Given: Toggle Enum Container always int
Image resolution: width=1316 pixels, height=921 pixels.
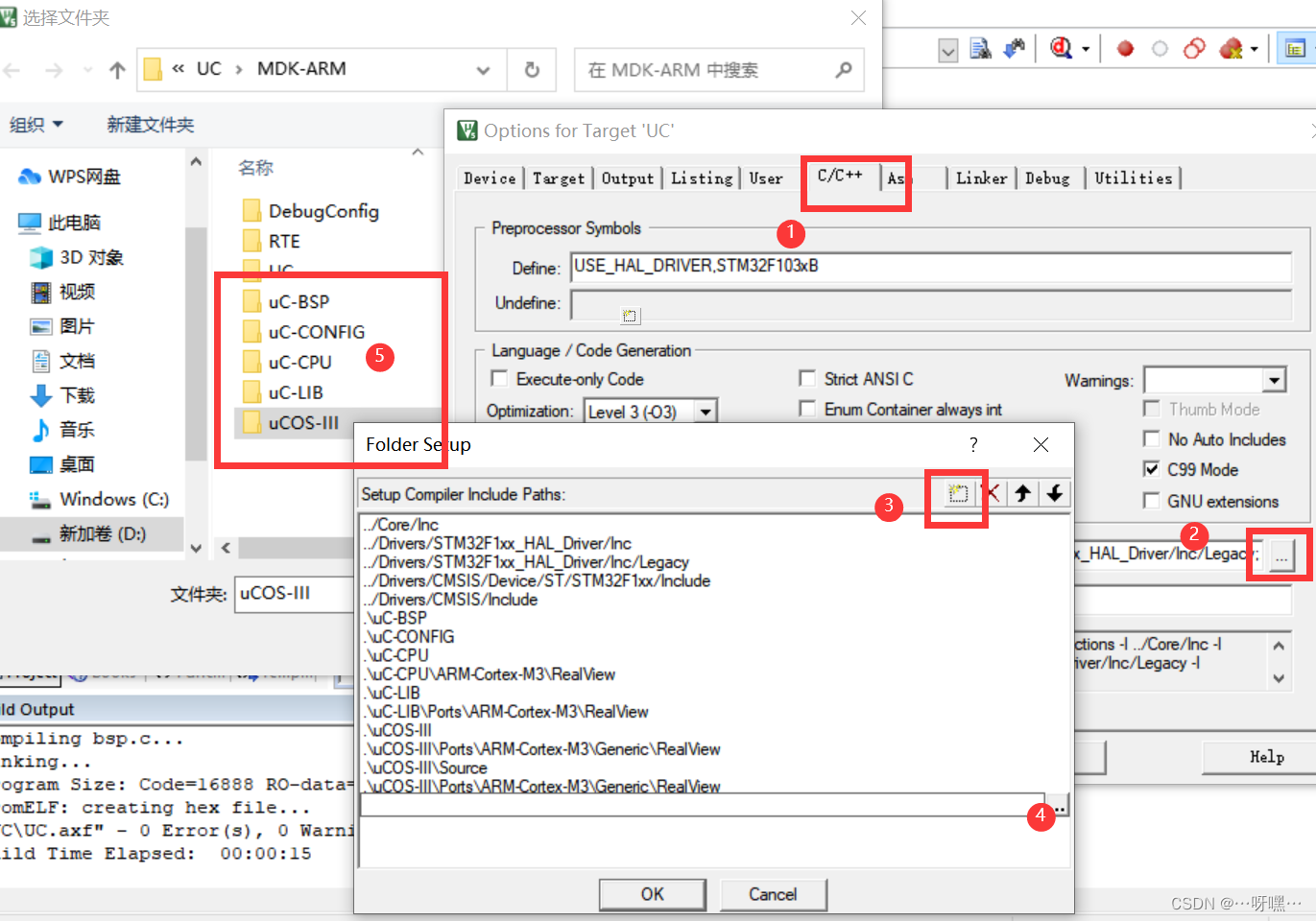Looking at the screenshot, I should click(807, 410).
